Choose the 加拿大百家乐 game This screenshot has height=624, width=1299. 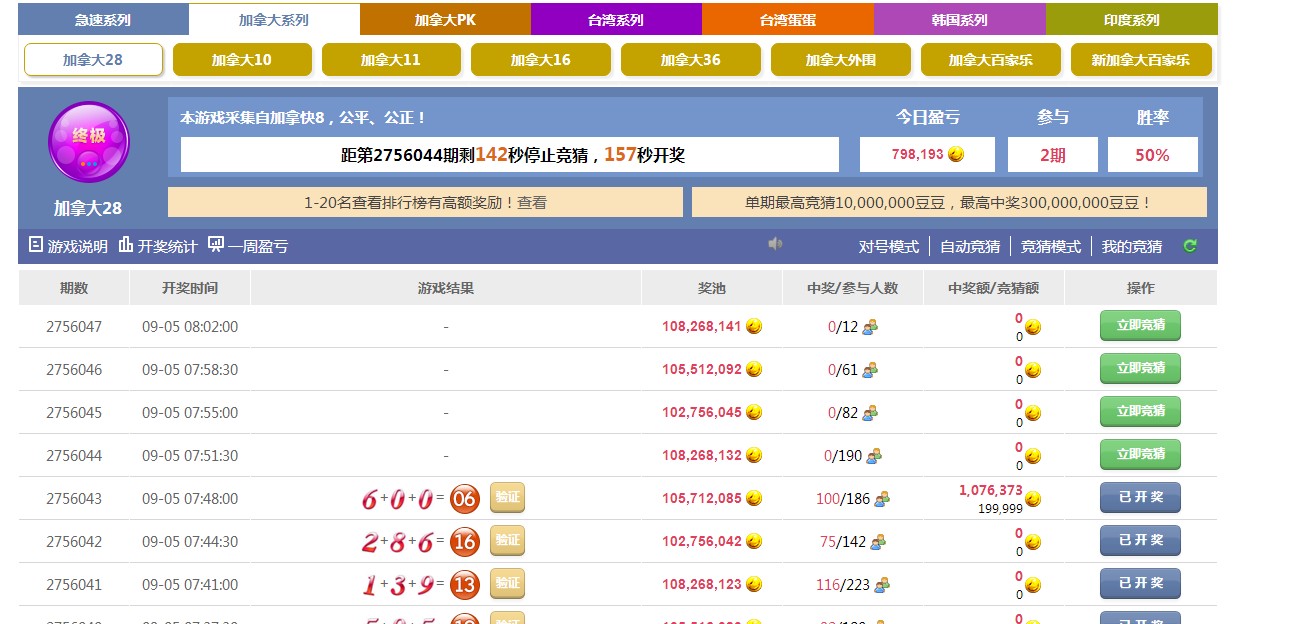(990, 60)
